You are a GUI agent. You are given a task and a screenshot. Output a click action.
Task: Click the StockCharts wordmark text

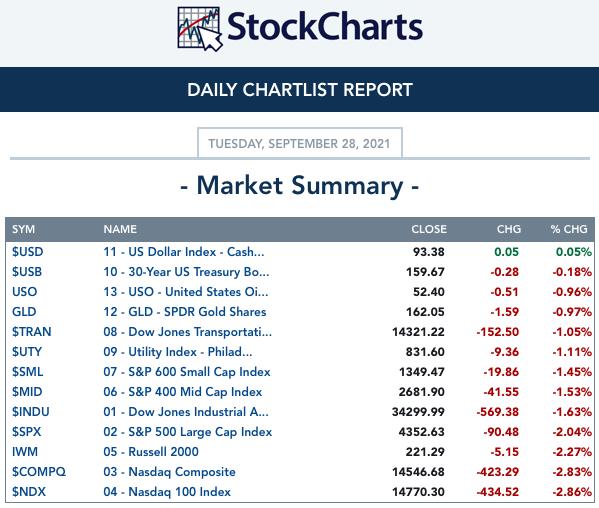tap(325, 27)
